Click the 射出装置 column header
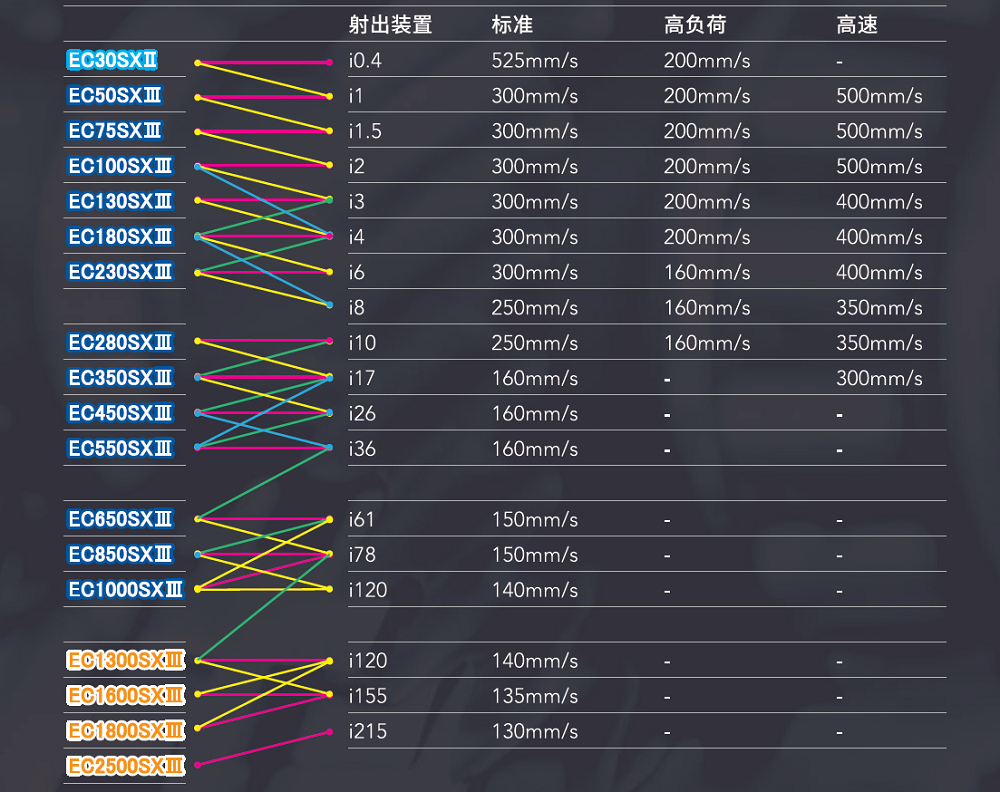Screen dimensions: 1000x792 pyautogui.click(x=390, y=25)
